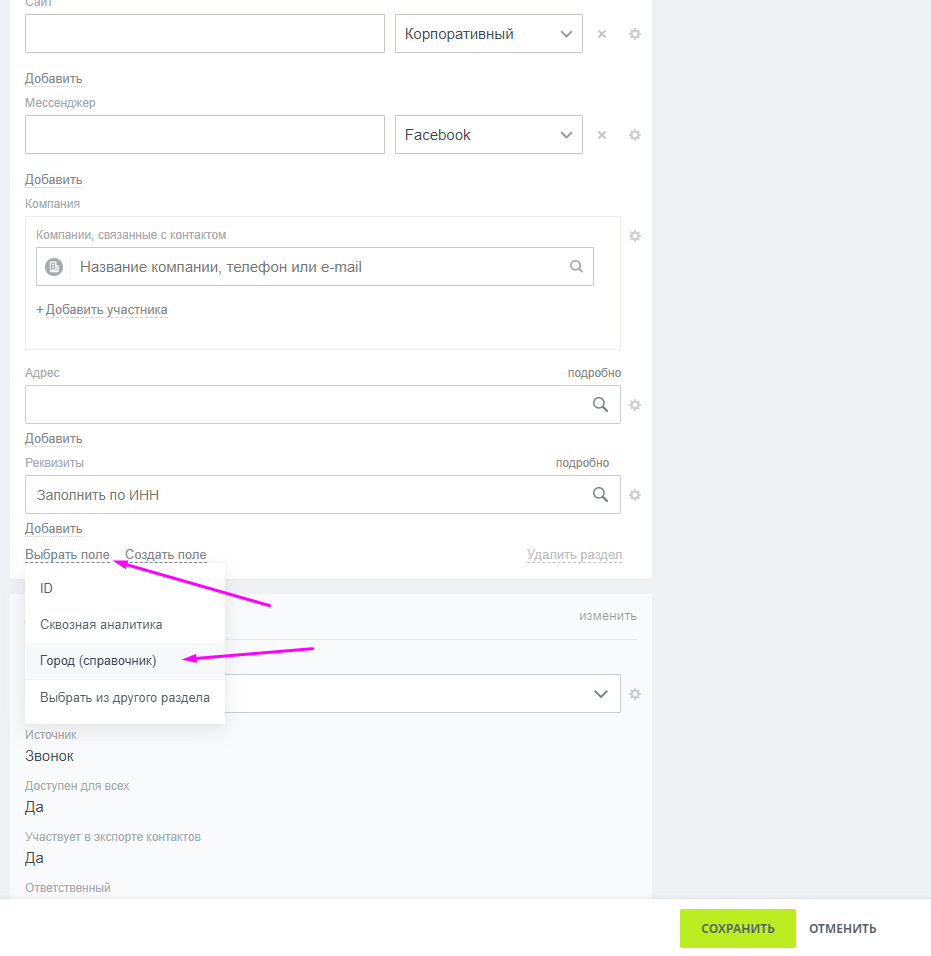Choose 'Сквозная аналитика' in the field list
Viewport: 931px width, 956px height.
coord(101,625)
